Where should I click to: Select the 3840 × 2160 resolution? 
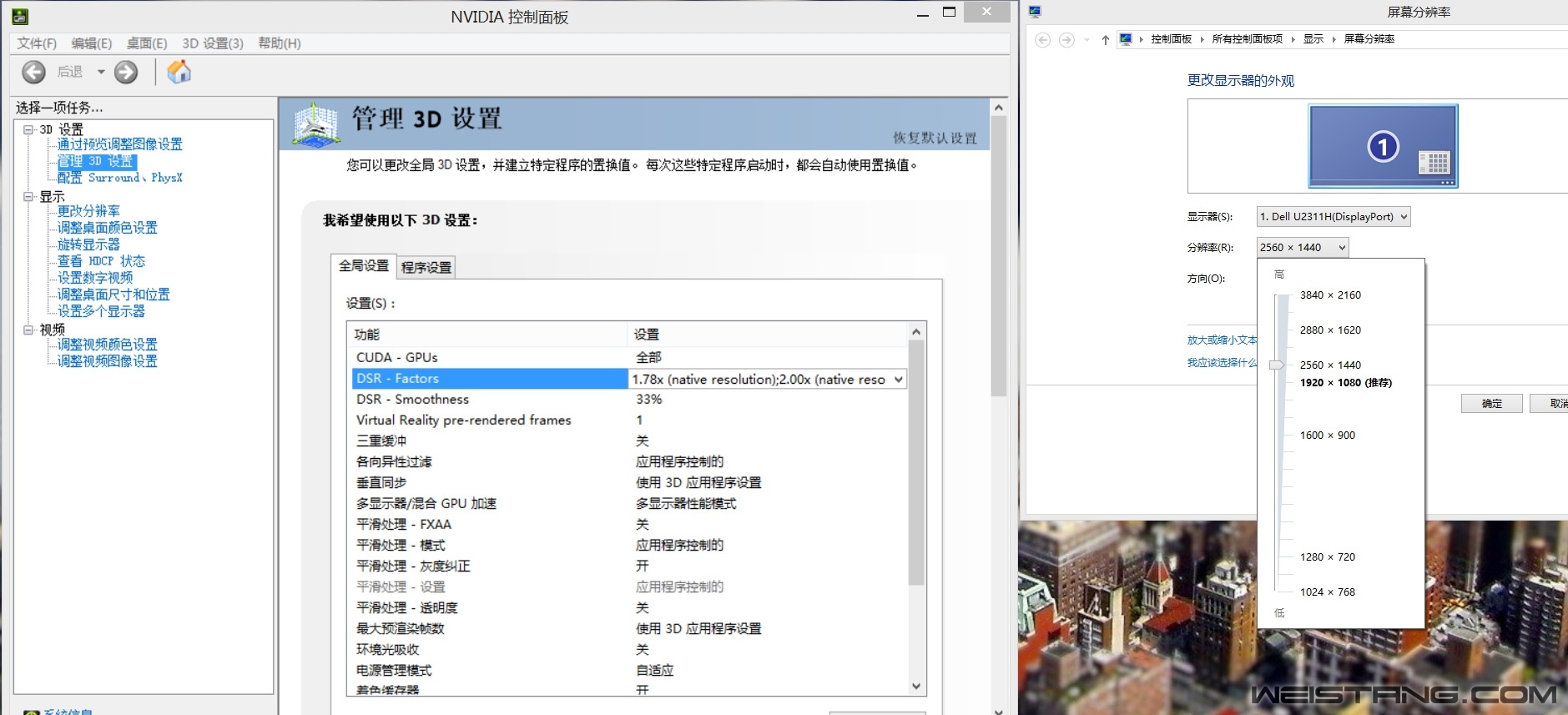point(1330,295)
